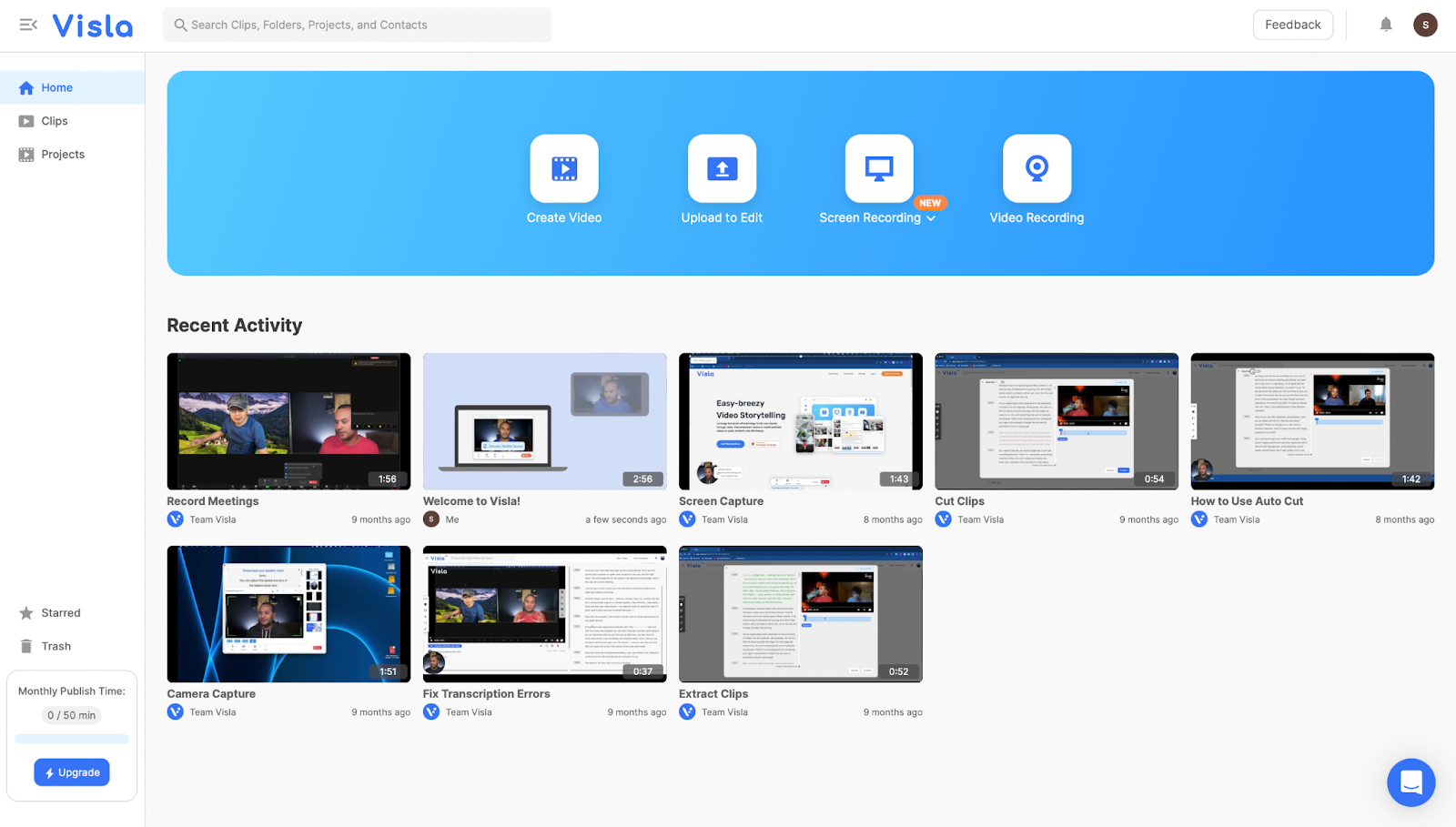The width and height of the screenshot is (1456, 827).
Task: Open the user profile avatar menu
Action: point(1425,25)
